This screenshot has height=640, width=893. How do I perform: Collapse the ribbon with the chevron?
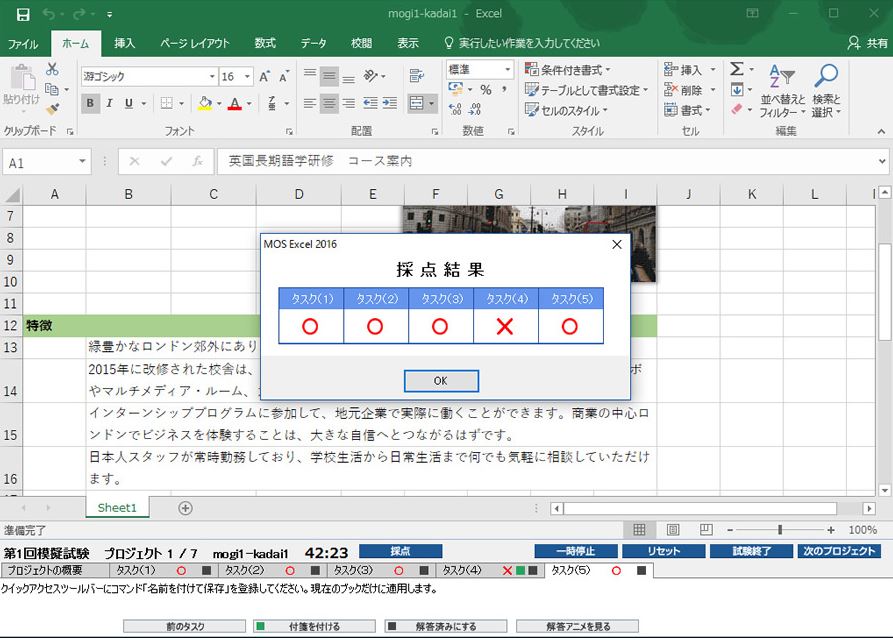[882, 132]
